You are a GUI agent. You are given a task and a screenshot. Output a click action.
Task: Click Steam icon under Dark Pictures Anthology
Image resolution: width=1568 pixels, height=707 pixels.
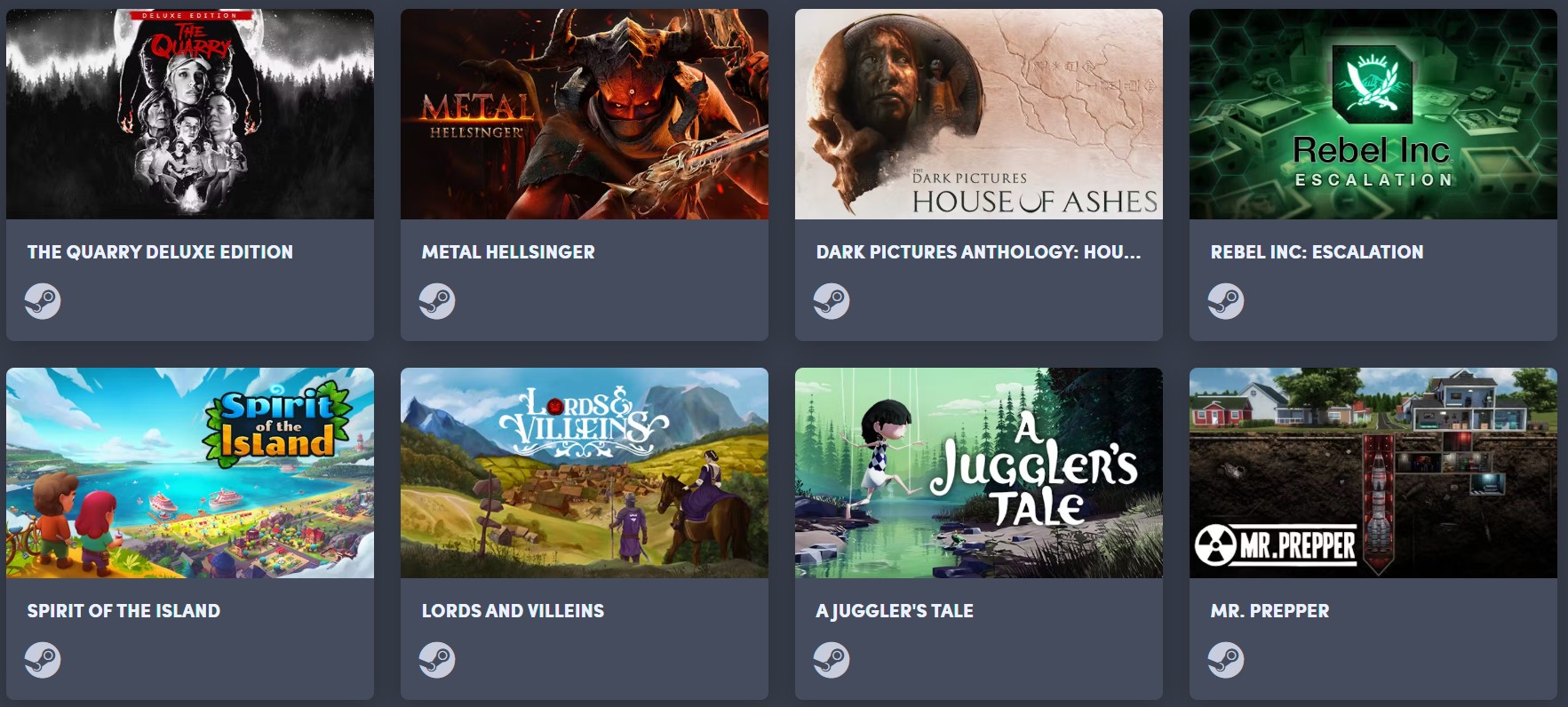(x=832, y=301)
